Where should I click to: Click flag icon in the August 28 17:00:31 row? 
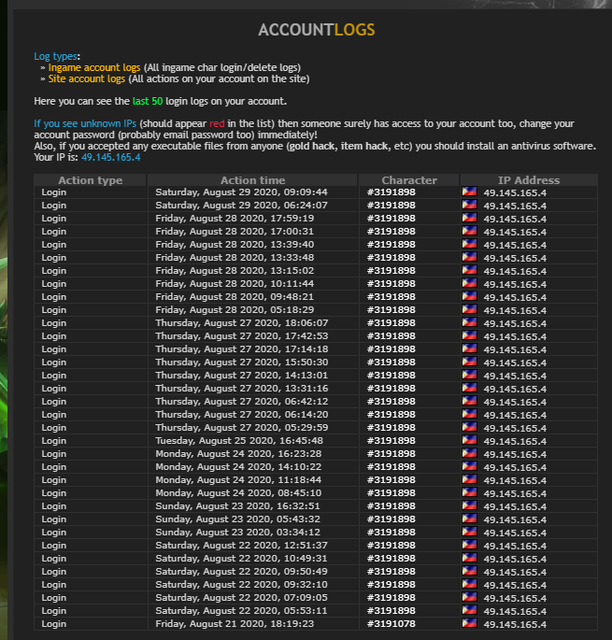[469, 231]
